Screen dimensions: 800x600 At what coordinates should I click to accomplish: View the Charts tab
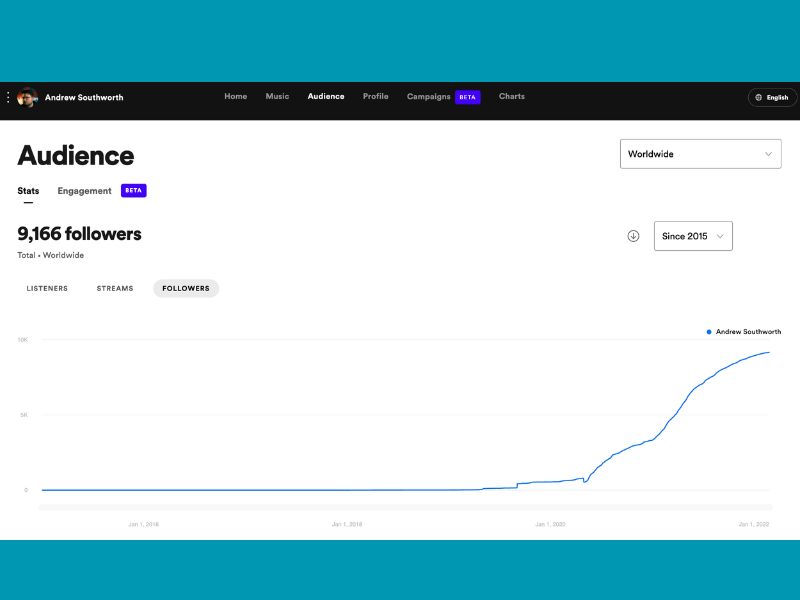[512, 96]
